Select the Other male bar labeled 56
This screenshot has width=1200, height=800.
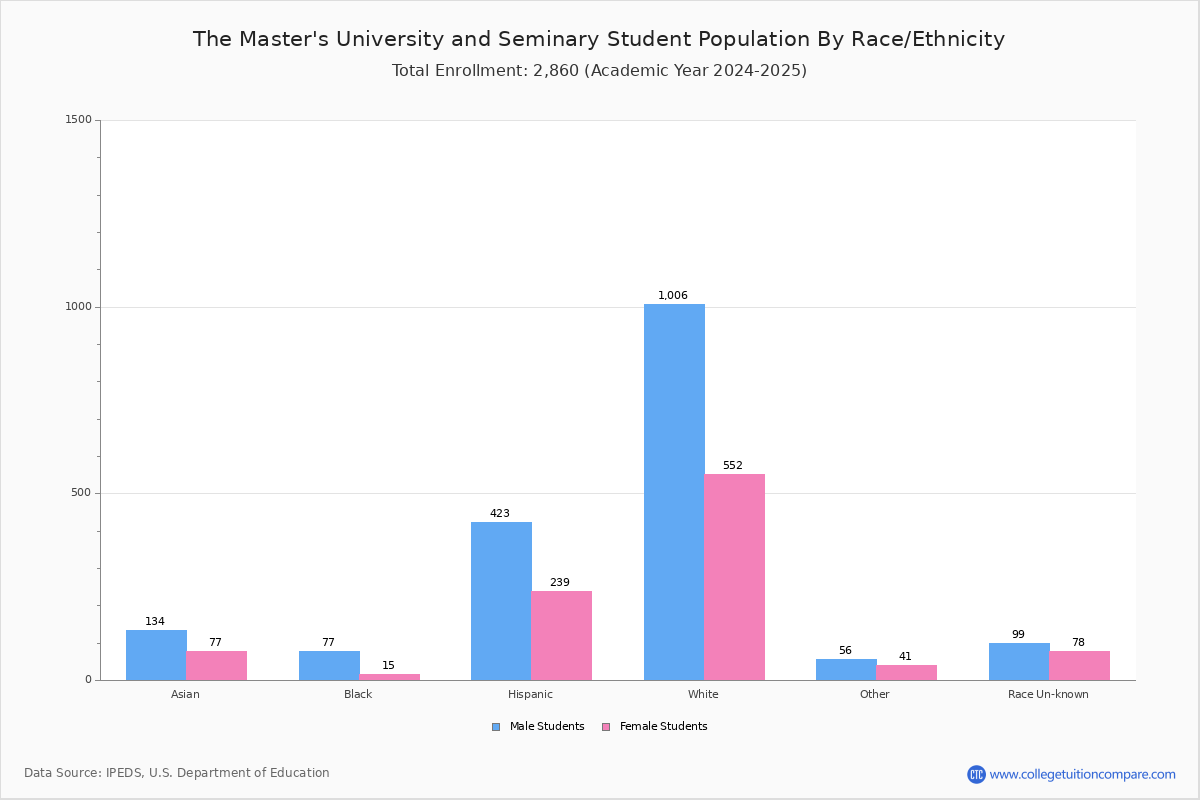point(846,670)
